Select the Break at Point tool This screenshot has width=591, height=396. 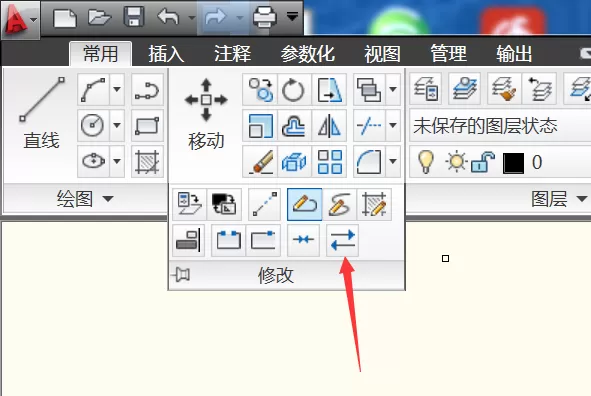[x=263, y=240]
